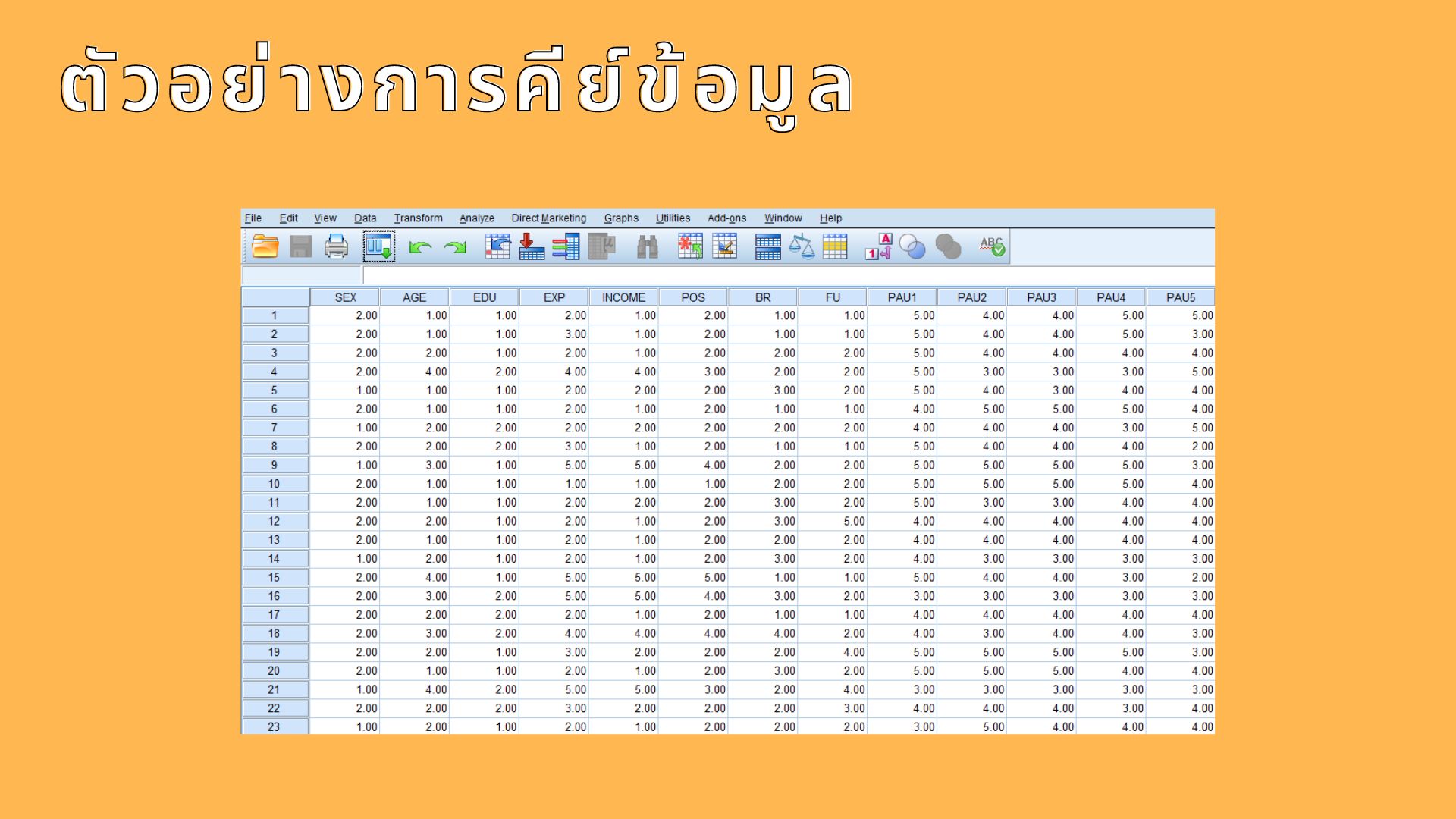Screen dimensions: 1456x819
Task: Click EXP cell in row 10
Action: click(554, 484)
